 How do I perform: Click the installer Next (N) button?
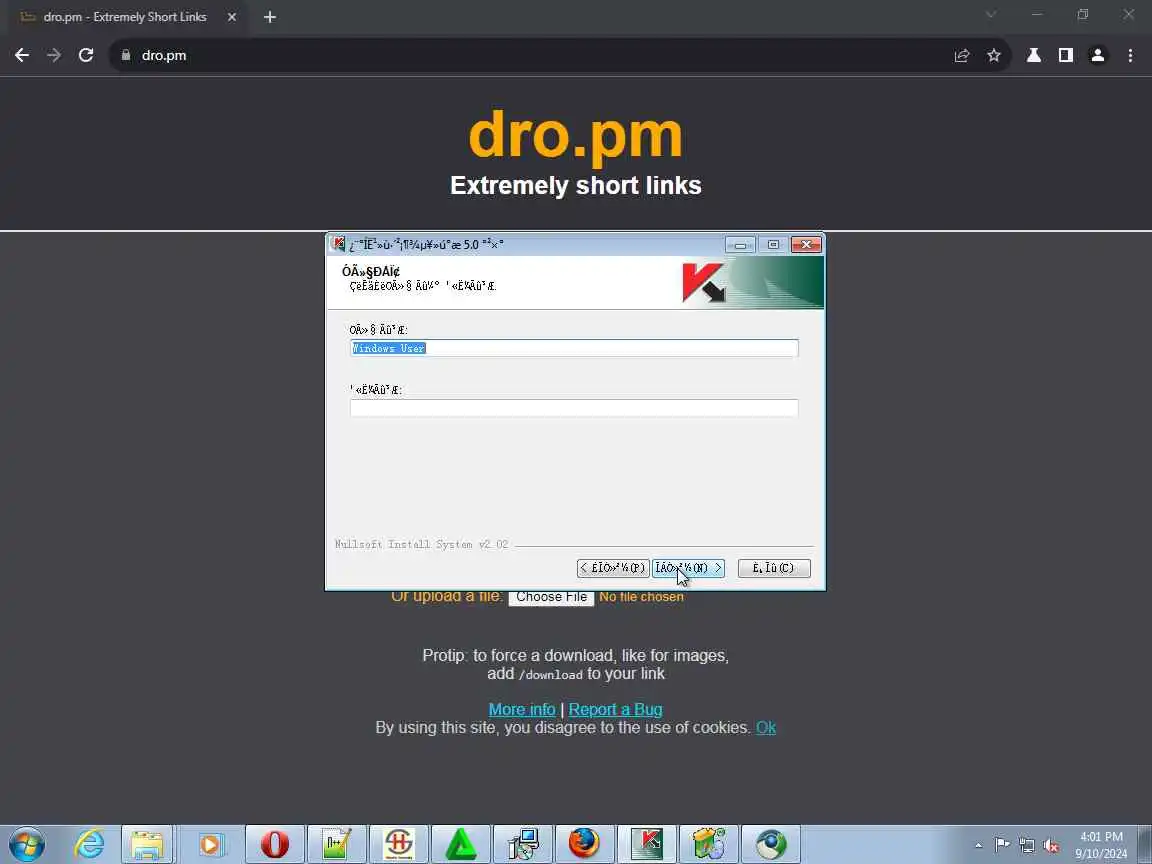pyautogui.click(x=688, y=568)
